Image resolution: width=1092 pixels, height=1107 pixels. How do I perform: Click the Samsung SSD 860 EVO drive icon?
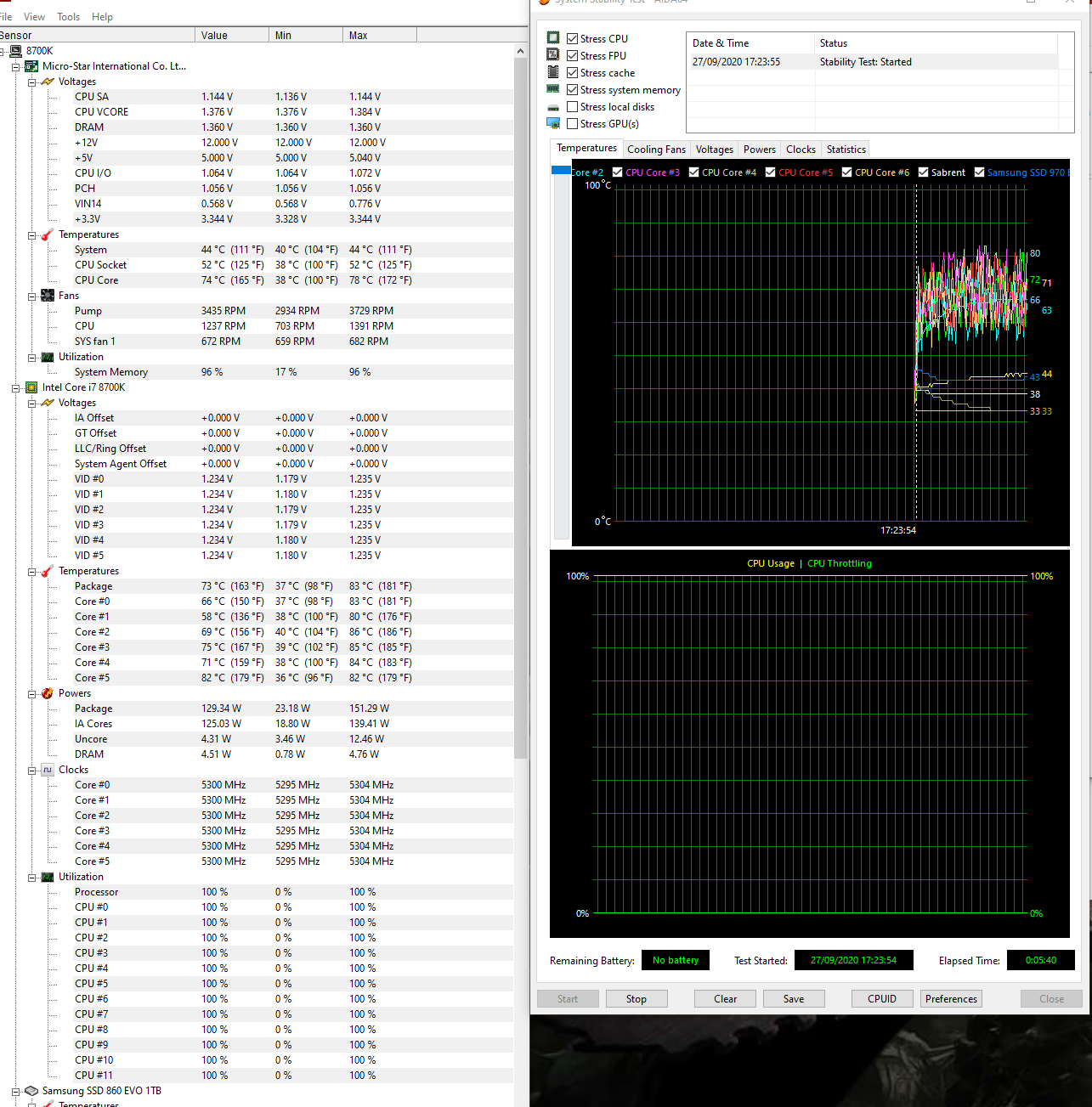(x=31, y=1091)
